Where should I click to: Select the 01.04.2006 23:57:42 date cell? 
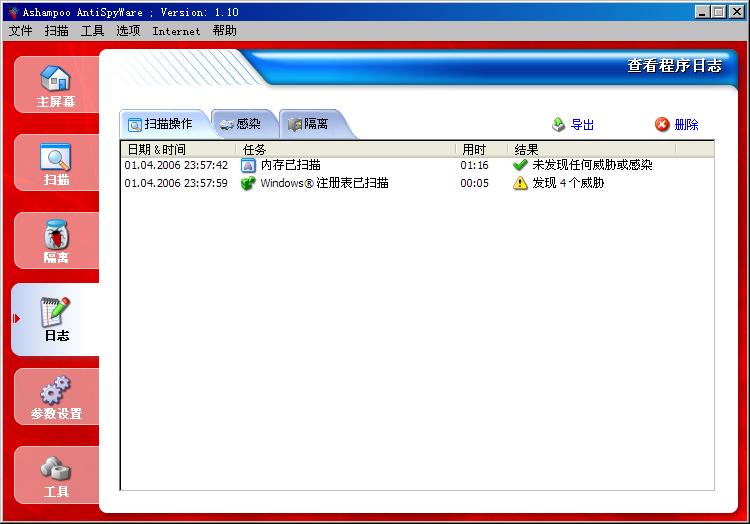point(176,165)
